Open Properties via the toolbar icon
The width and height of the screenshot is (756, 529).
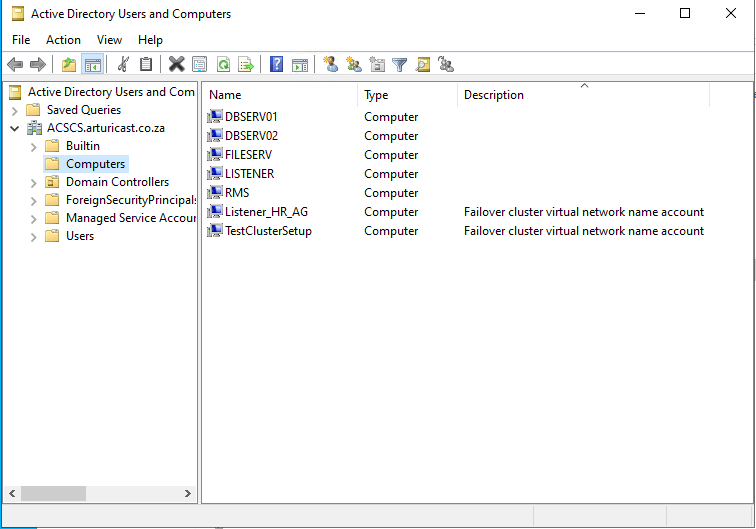[x=199, y=65]
